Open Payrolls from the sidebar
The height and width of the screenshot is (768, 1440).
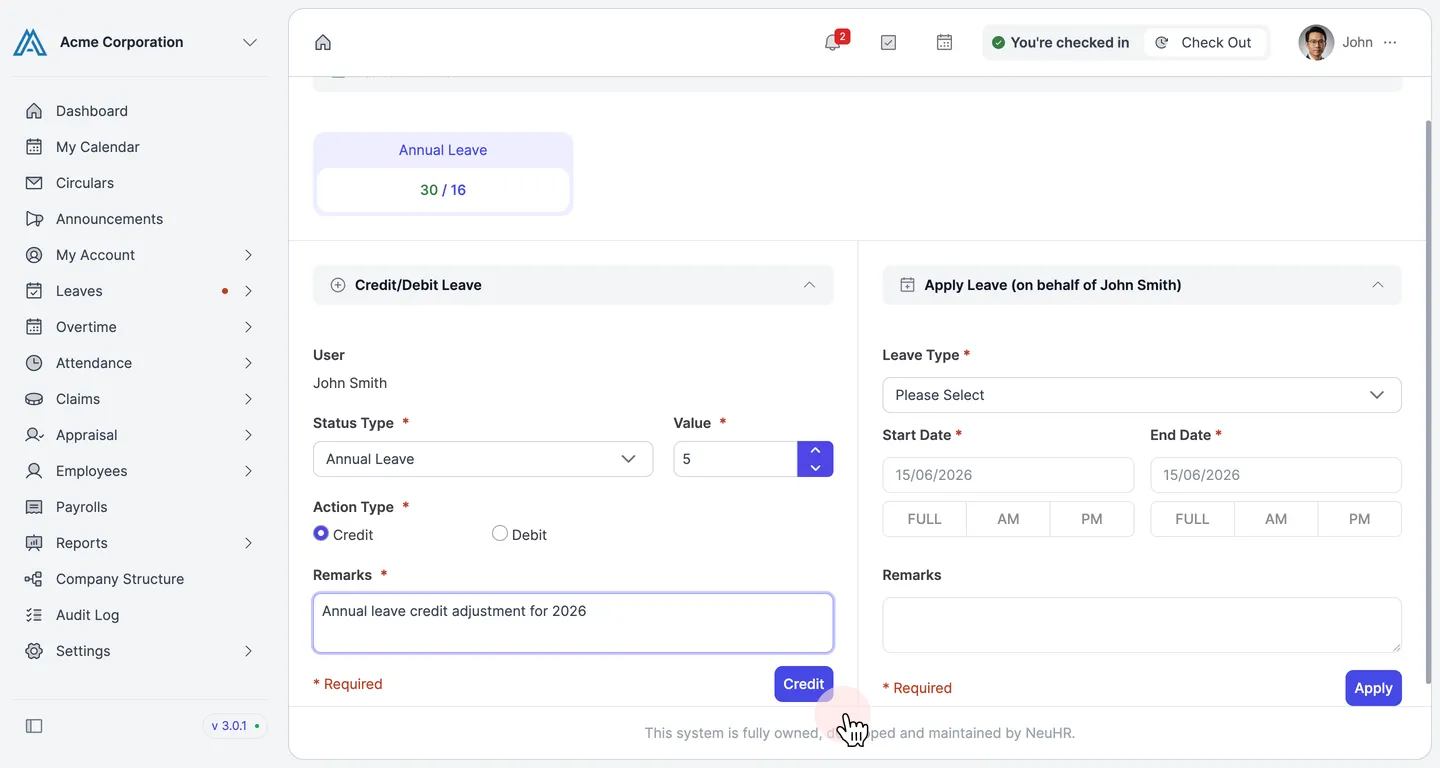click(82, 507)
